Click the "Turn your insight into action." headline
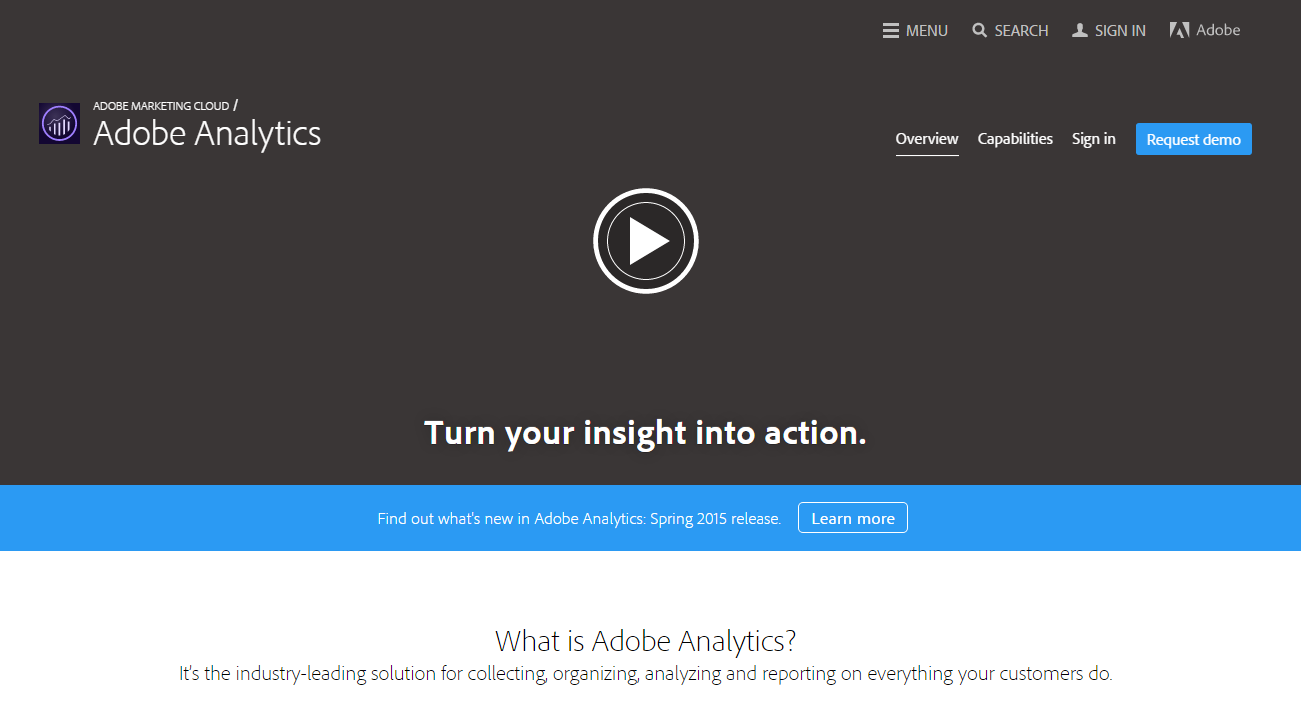Screen dimensions: 1301x703 (x=645, y=433)
